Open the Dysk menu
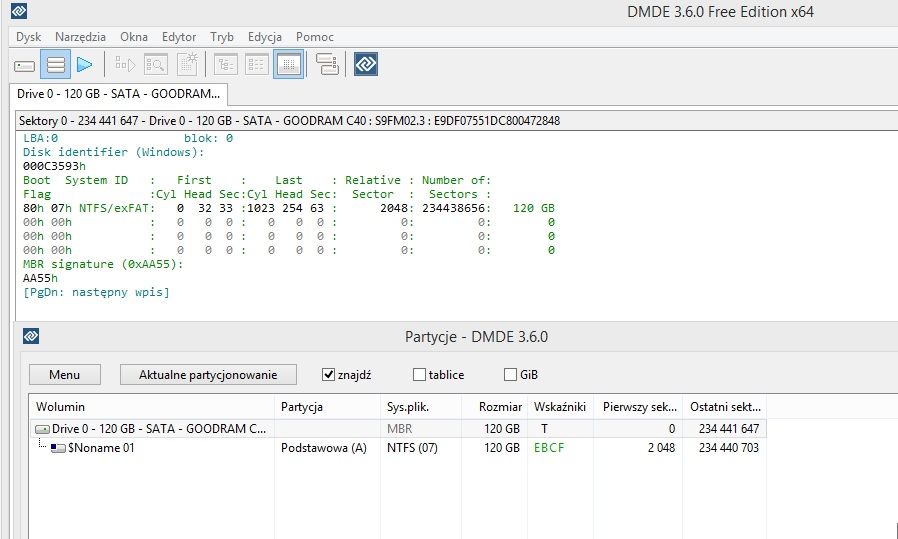898x539 pixels. coord(29,37)
